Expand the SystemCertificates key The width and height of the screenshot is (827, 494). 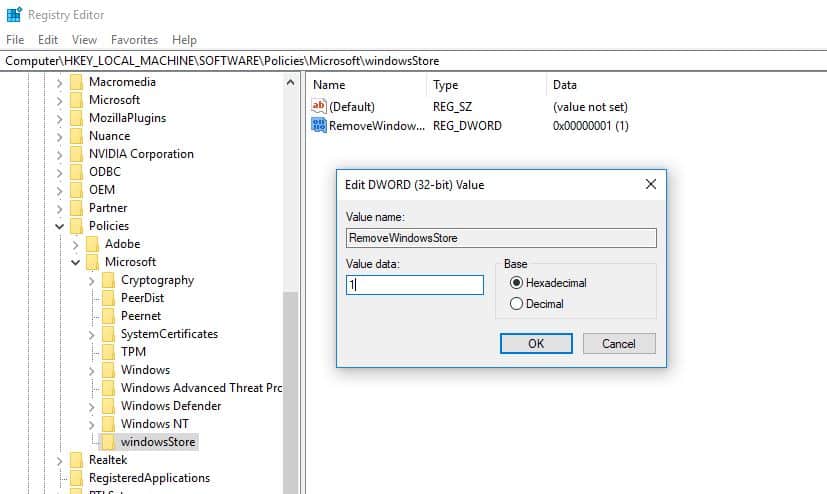point(92,335)
